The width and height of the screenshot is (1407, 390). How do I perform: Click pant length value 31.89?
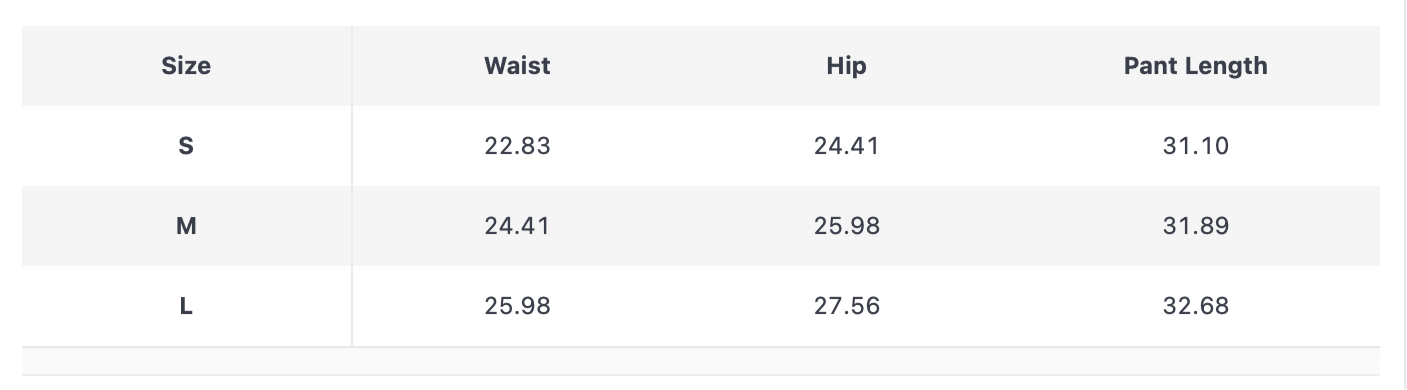(x=1195, y=226)
